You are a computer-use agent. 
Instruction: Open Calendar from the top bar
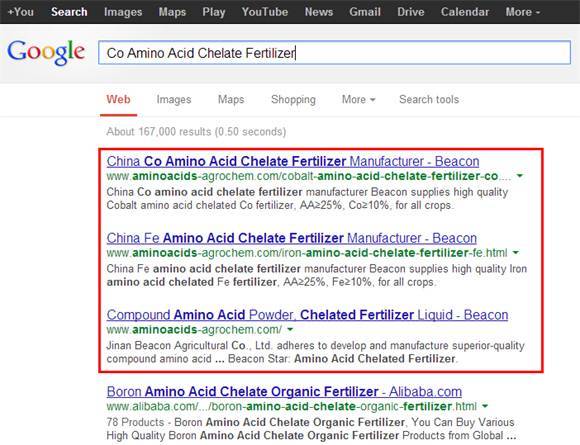point(465,12)
